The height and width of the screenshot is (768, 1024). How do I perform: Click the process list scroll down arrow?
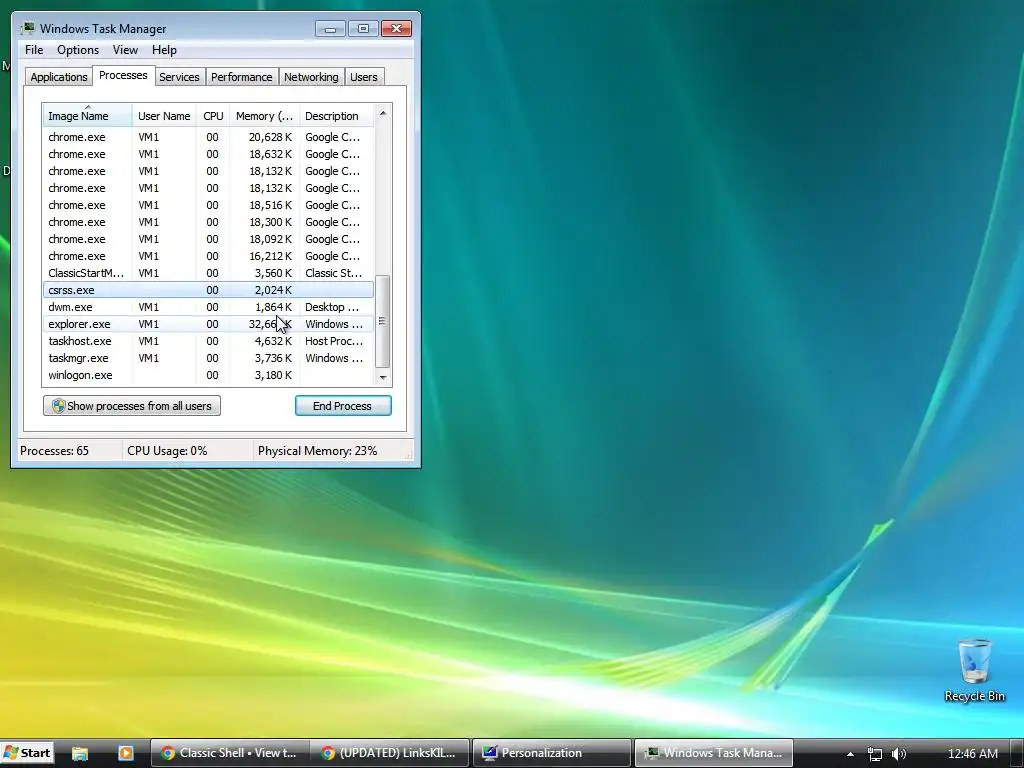click(383, 377)
